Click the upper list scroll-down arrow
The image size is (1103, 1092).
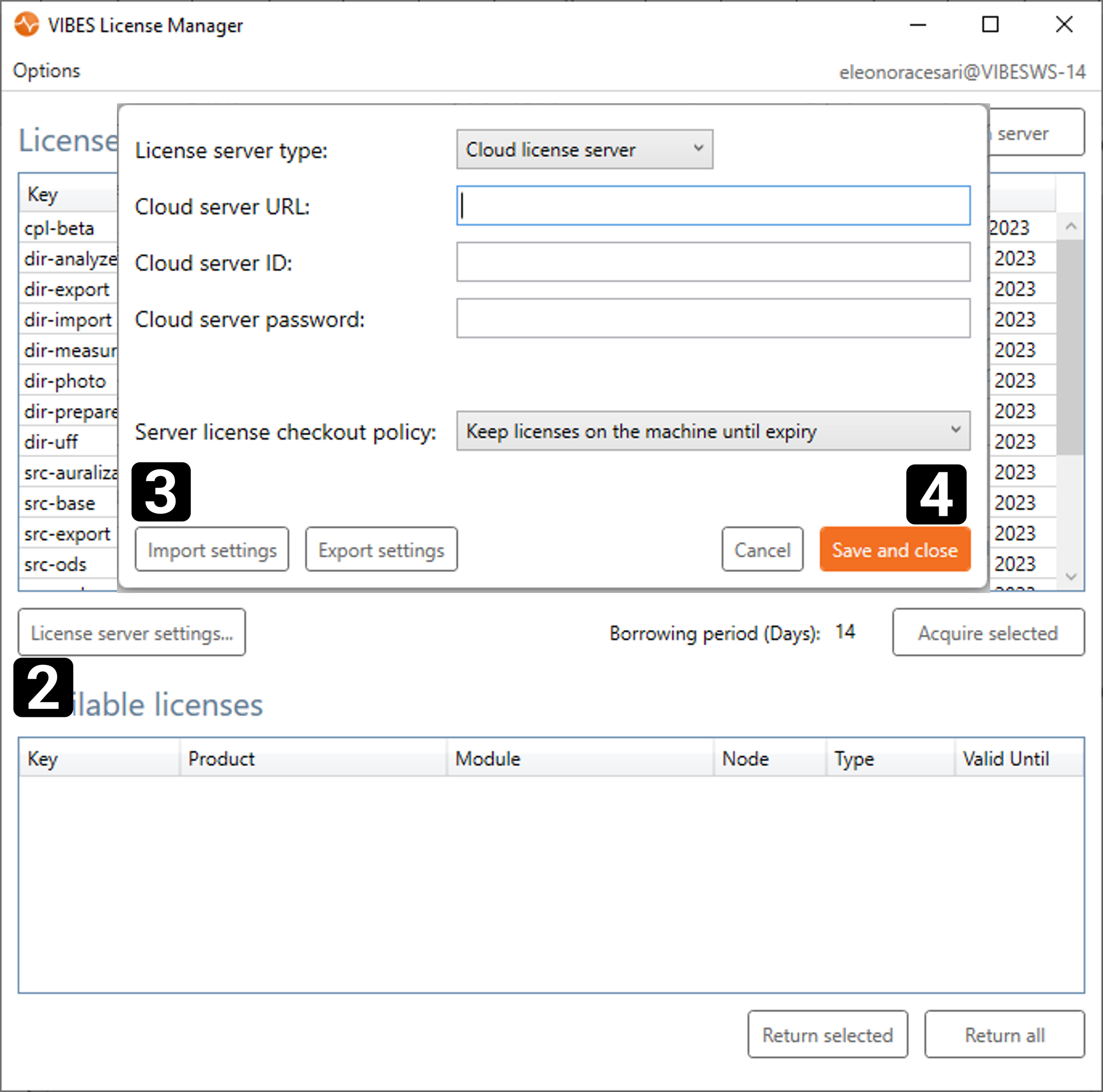point(1071,577)
